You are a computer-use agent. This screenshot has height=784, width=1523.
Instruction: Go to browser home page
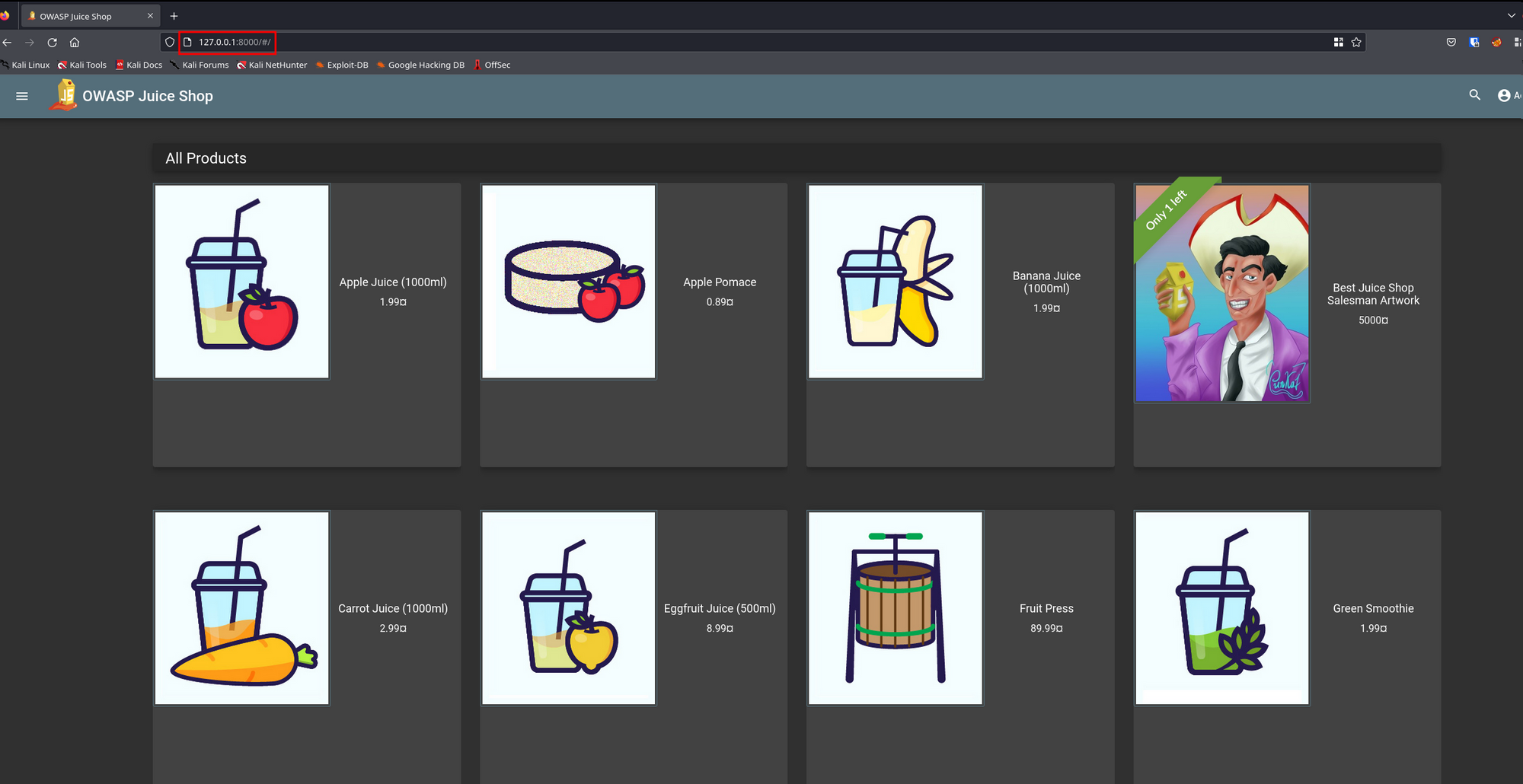click(x=75, y=43)
